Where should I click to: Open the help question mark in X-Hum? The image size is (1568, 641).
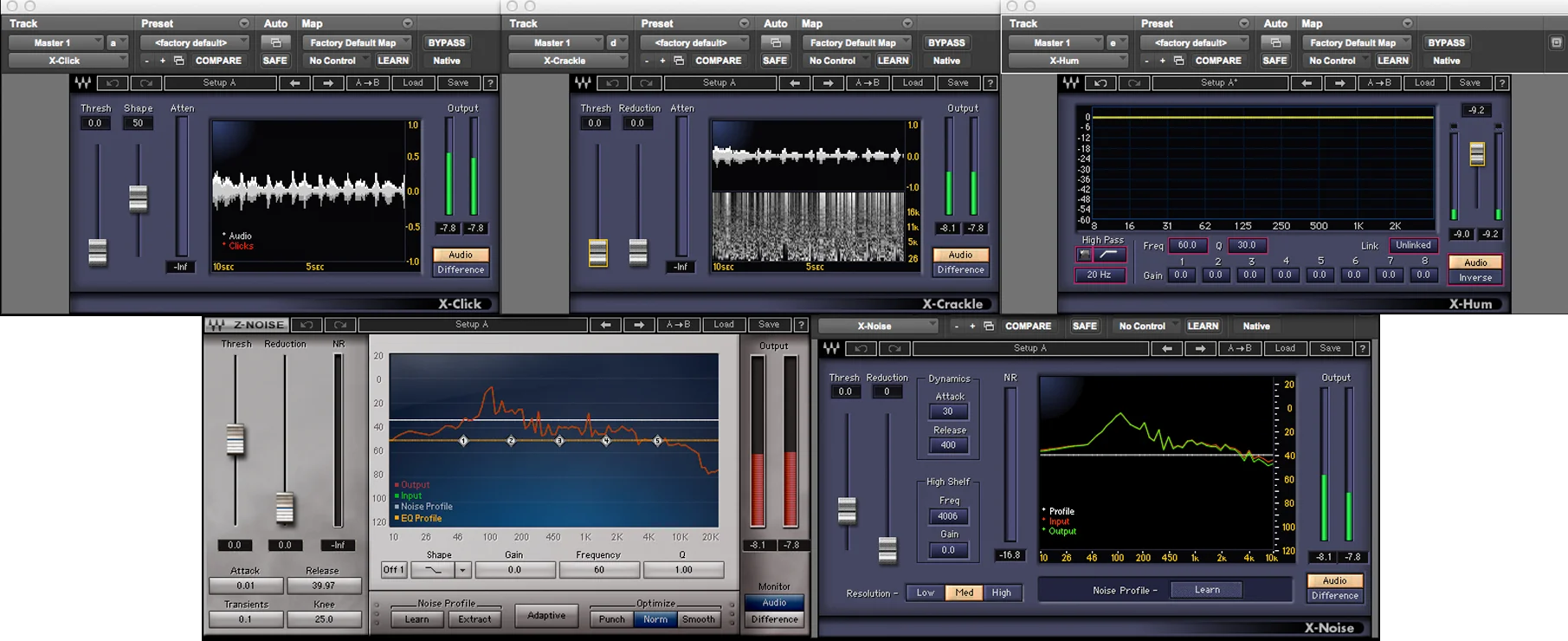[1502, 83]
